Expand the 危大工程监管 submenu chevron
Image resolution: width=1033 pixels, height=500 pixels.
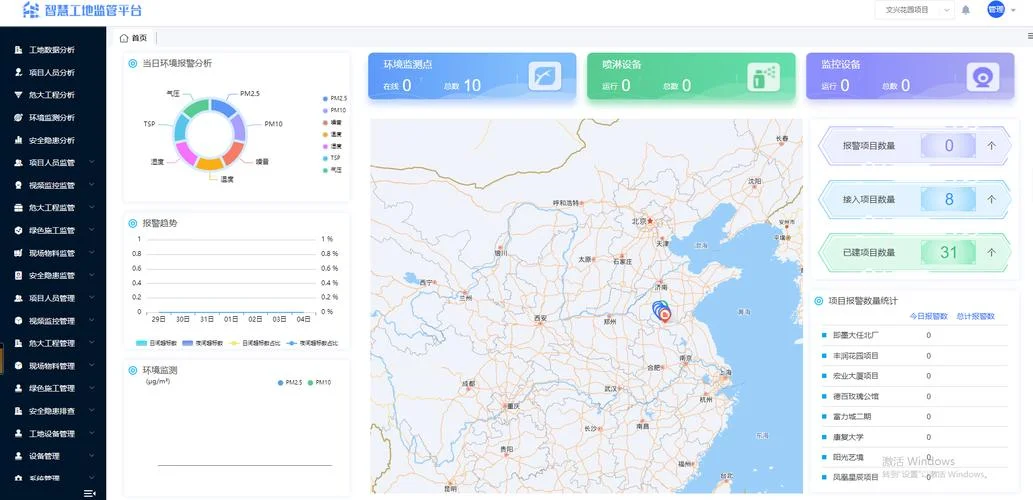(x=92, y=208)
